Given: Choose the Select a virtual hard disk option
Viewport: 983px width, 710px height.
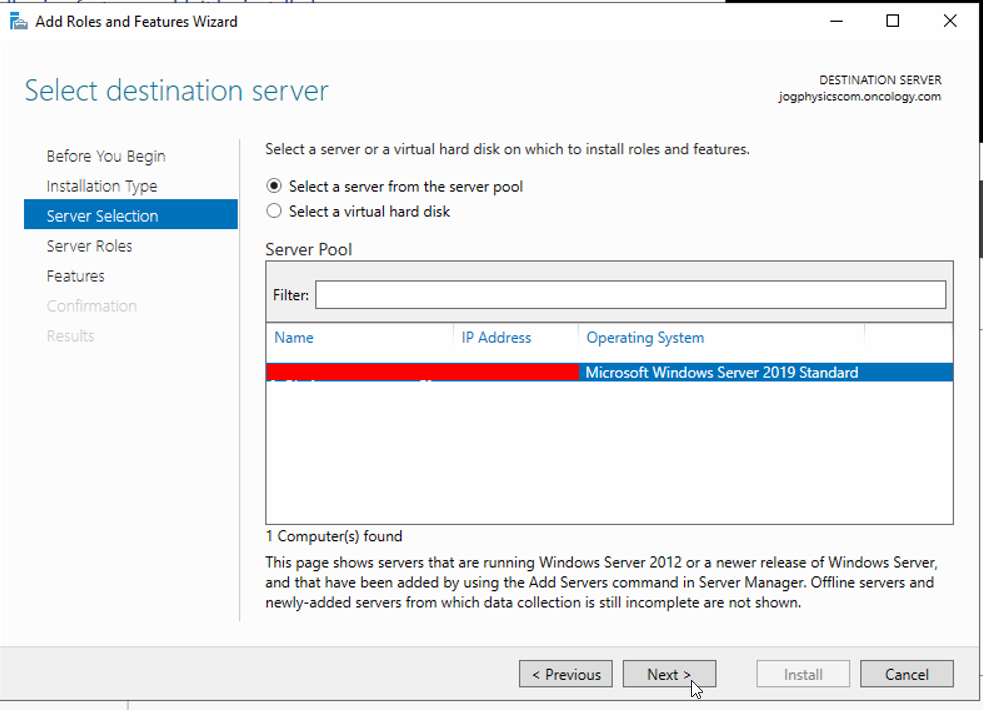Looking at the screenshot, I should pos(274,211).
